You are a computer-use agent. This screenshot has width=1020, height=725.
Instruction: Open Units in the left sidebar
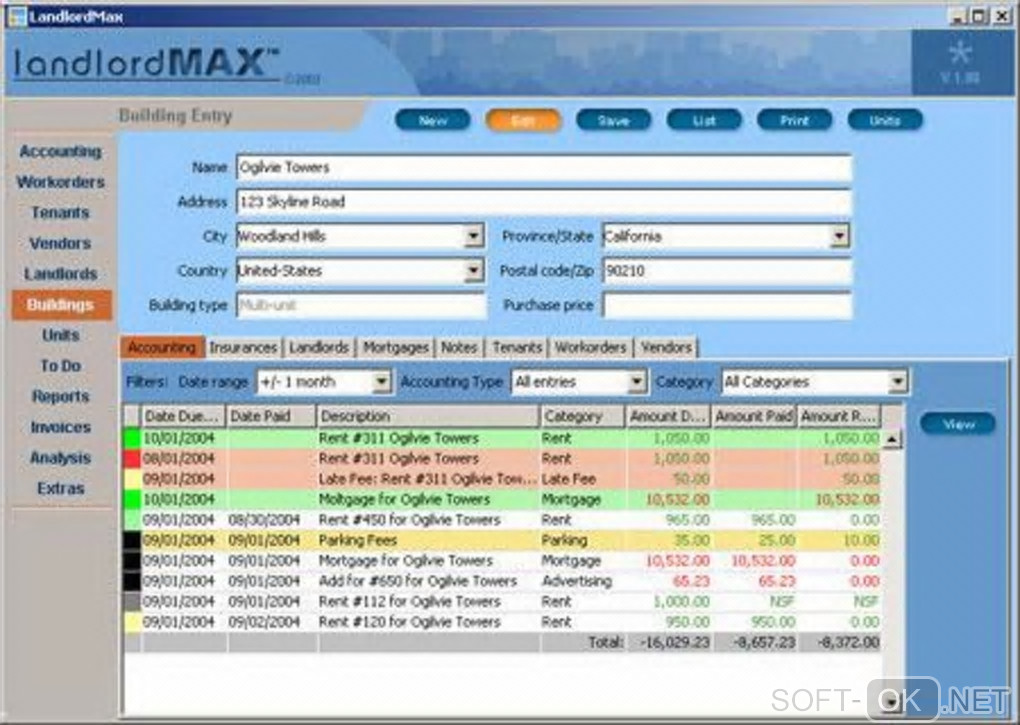(x=60, y=335)
